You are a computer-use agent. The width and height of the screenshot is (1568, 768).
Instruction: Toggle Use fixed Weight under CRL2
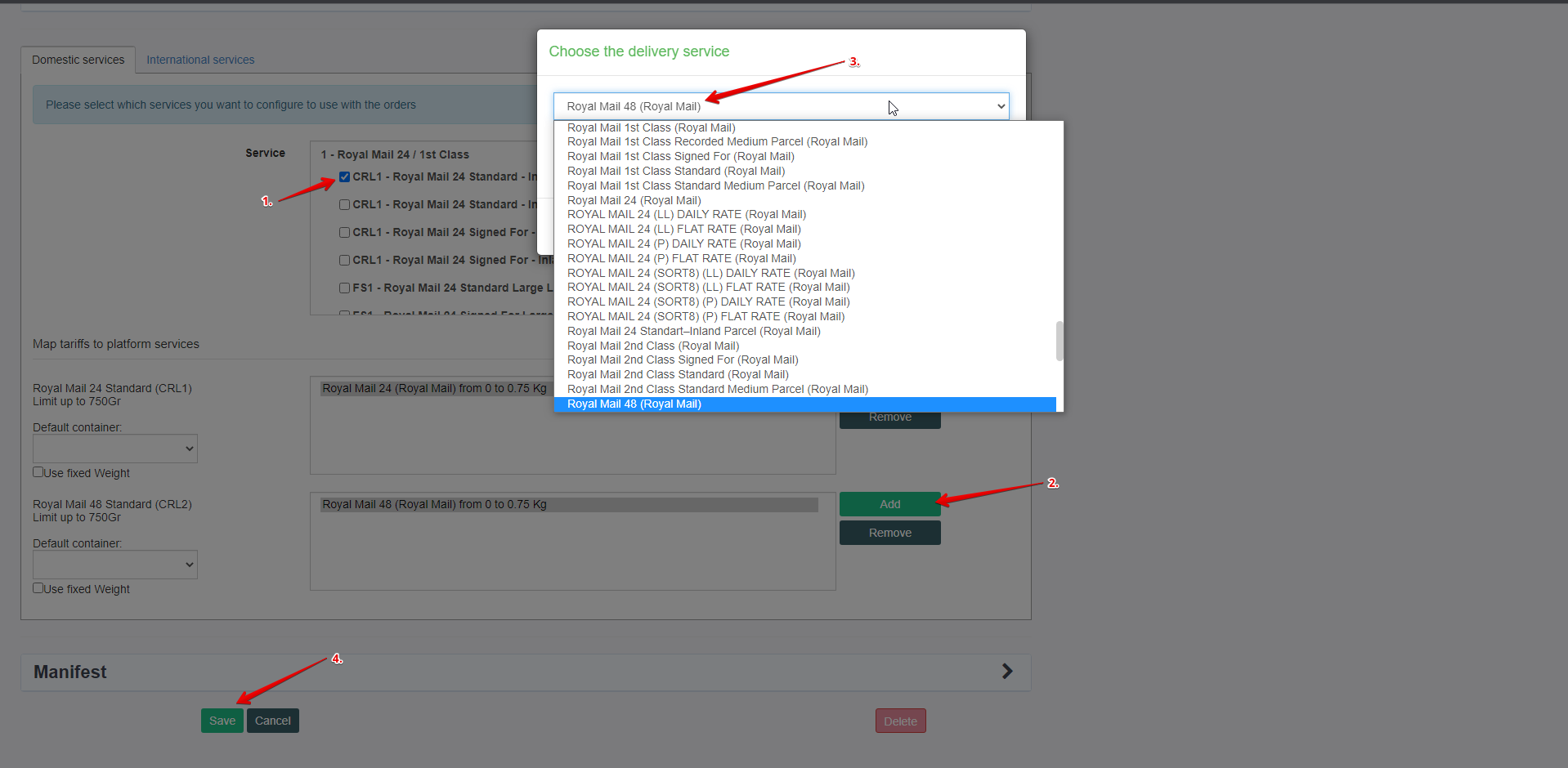tap(38, 588)
